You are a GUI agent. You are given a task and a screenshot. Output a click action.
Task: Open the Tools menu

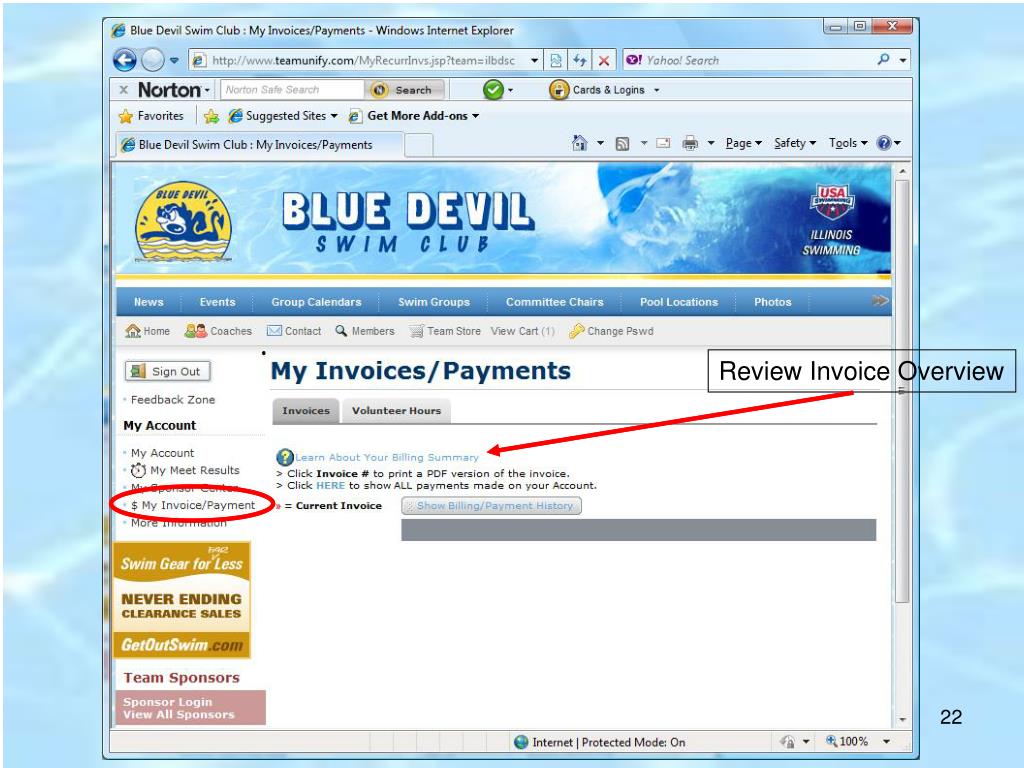point(848,143)
